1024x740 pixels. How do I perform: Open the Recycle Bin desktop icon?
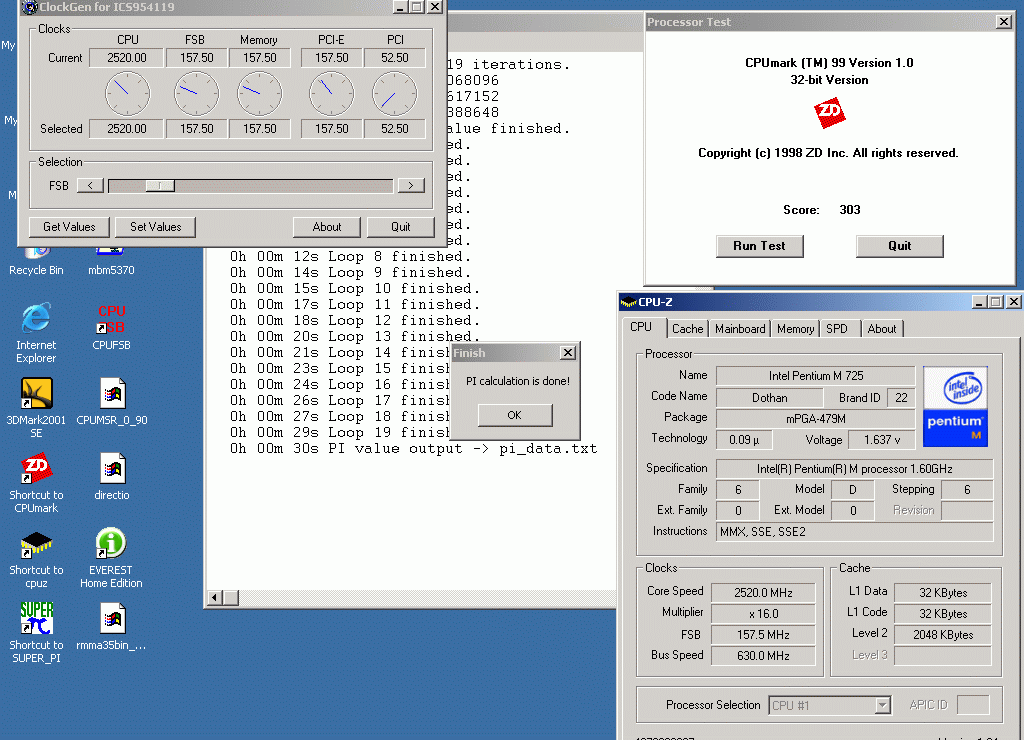pos(37,261)
